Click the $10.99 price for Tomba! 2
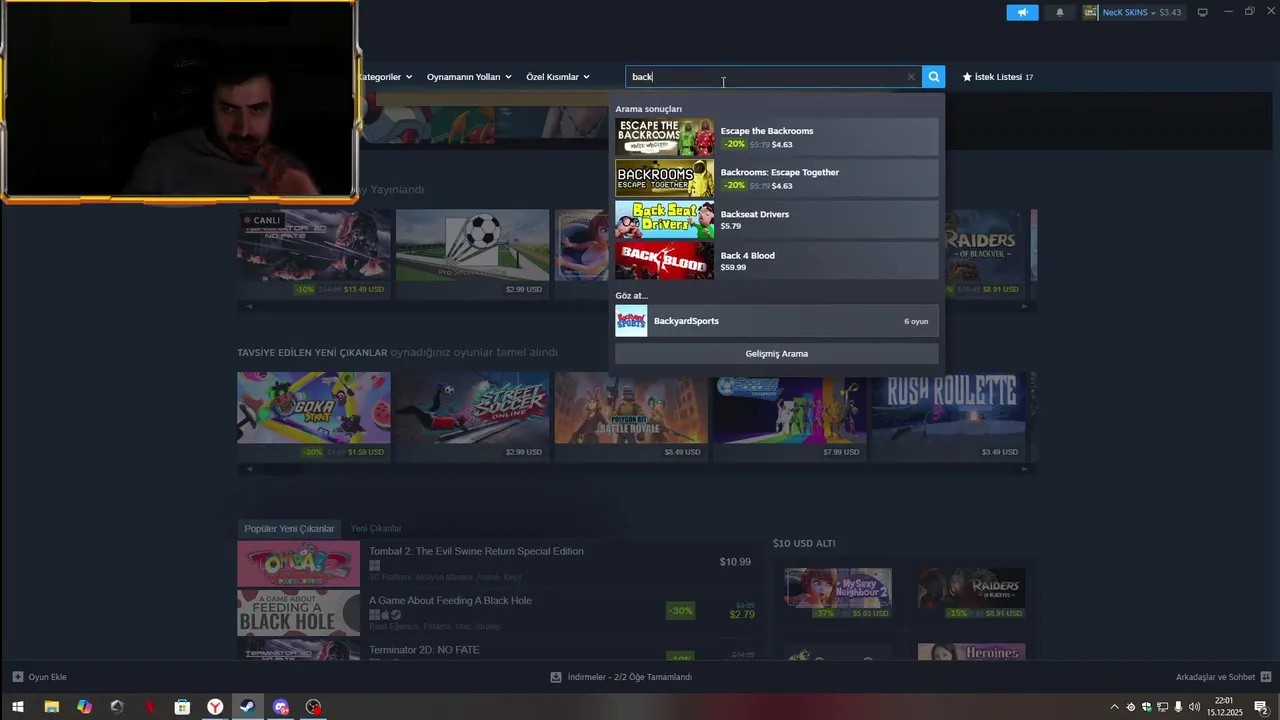Viewport: 1280px width, 720px height. (735, 562)
